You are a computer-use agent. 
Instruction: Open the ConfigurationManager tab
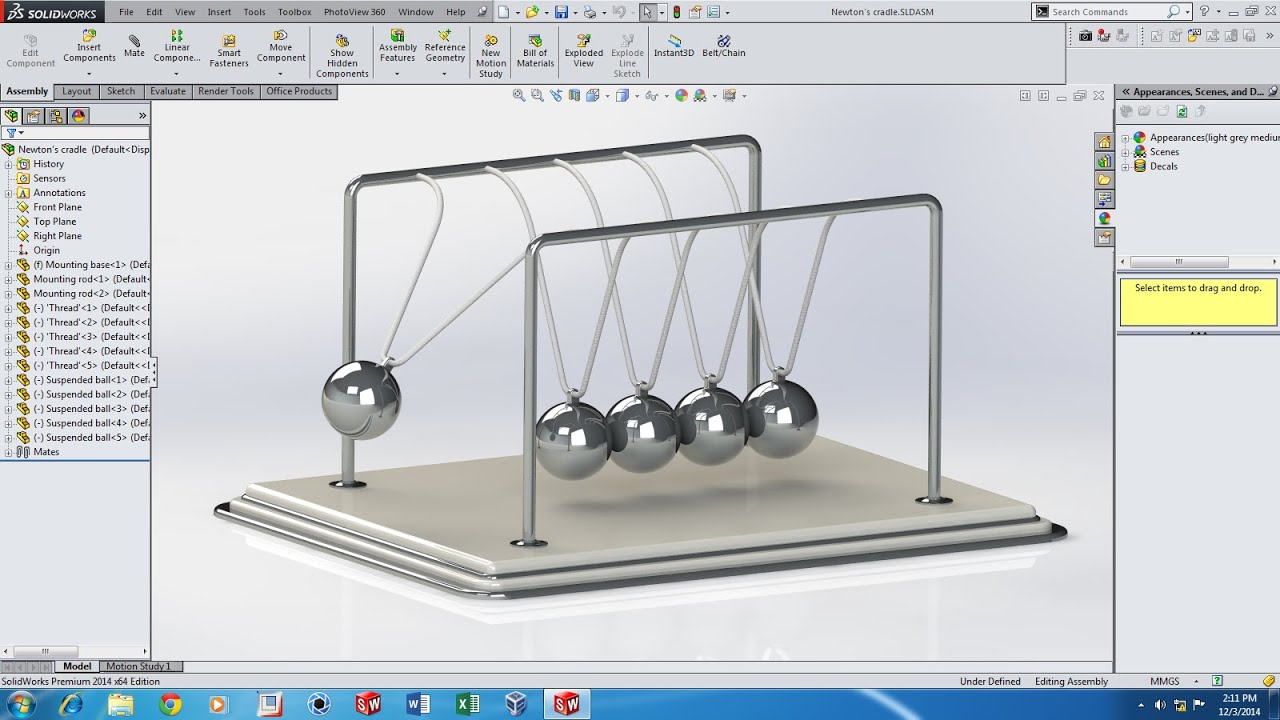(x=56, y=116)
